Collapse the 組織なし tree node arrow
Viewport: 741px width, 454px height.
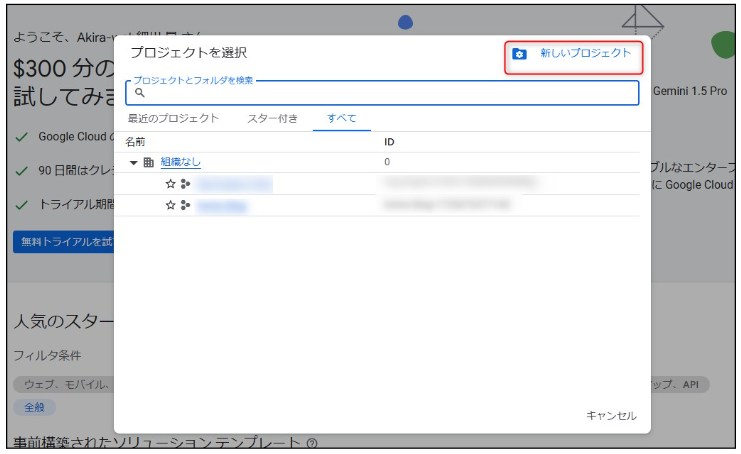tap(133, 163)
